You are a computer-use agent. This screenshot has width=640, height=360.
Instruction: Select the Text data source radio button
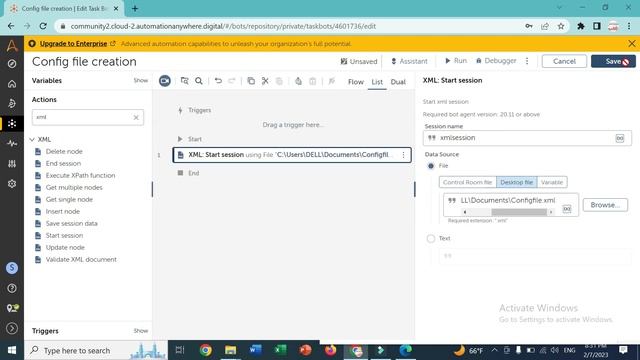431,238
